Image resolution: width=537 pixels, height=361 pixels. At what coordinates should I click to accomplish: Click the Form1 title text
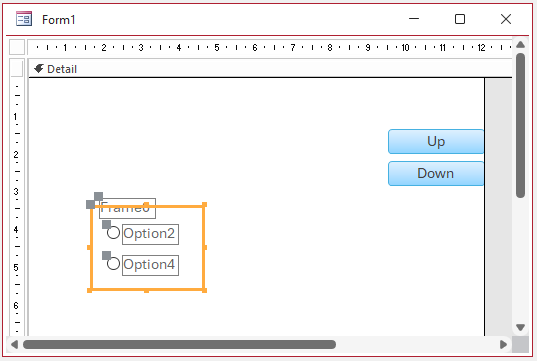coord(59,20)
